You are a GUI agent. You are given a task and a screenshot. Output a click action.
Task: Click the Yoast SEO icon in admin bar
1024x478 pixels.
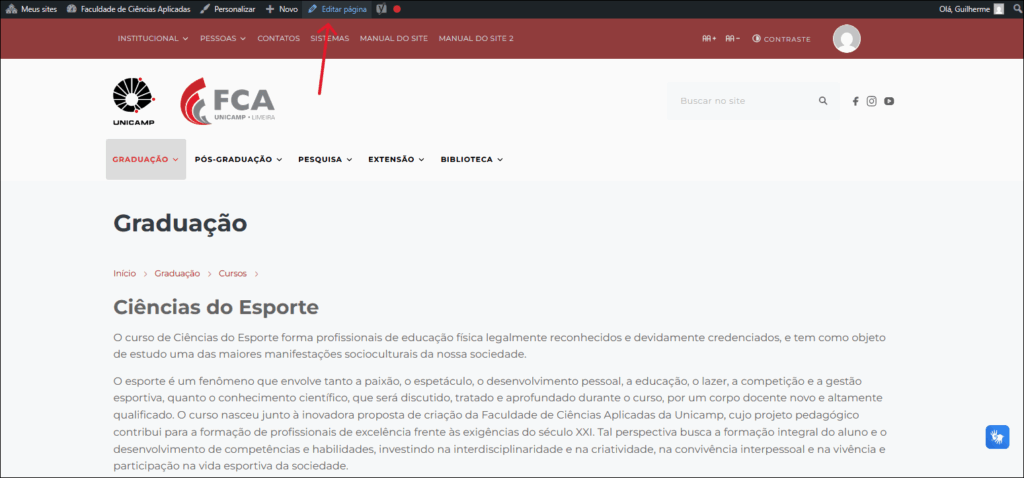pyautogui.click(x=381, y=9)
